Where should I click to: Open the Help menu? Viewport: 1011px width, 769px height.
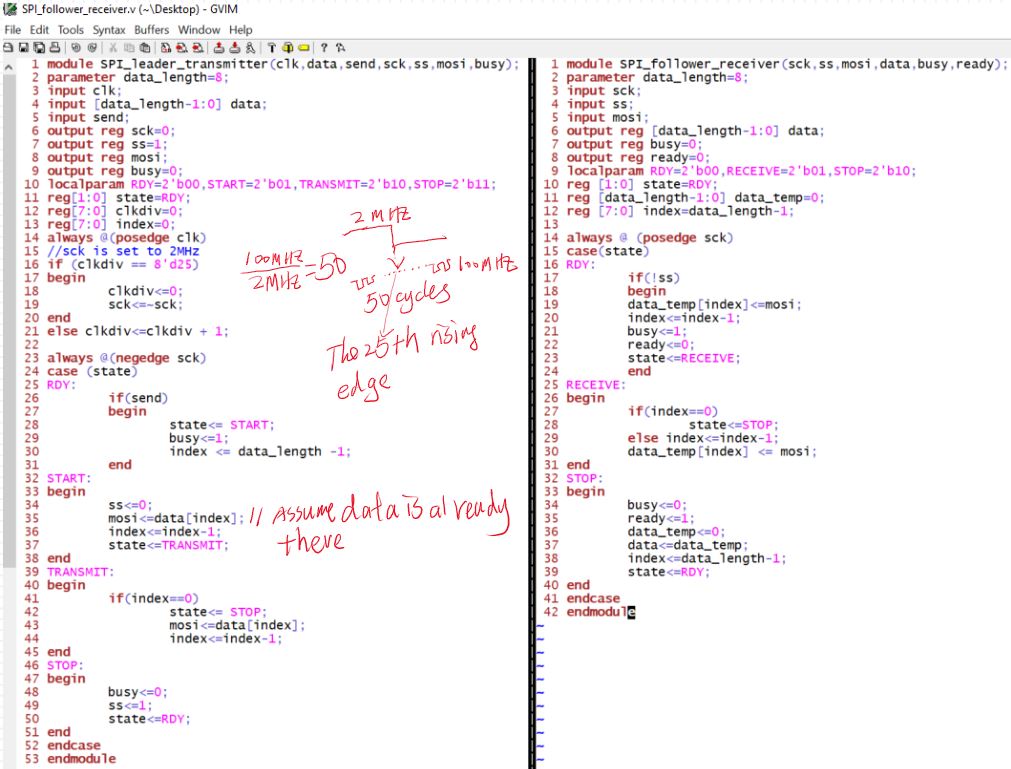click(240, 30)
